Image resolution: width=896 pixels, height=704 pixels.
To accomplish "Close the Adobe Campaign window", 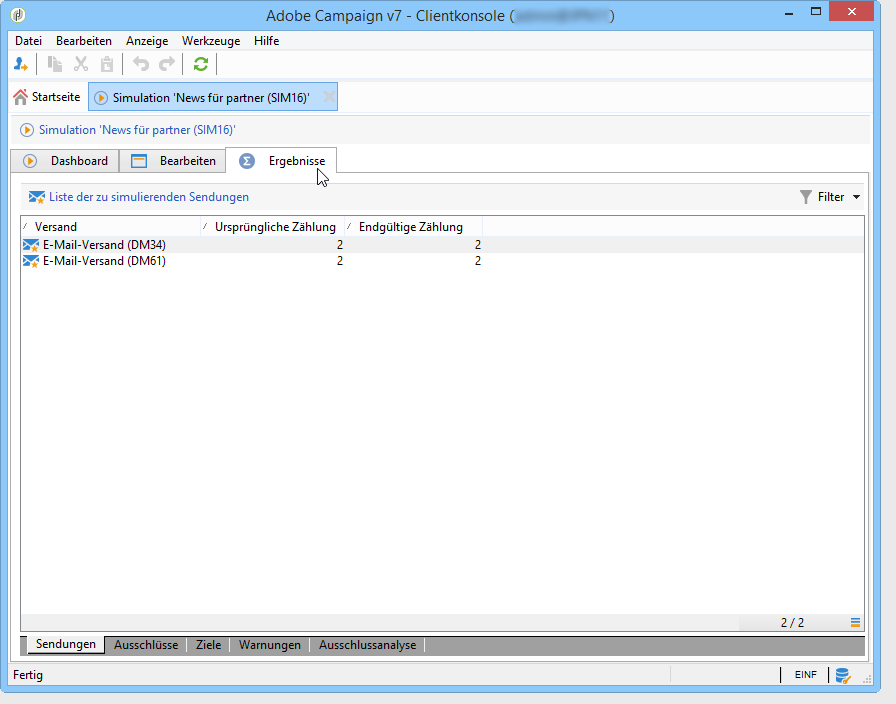I will click(x=851, y=11).
